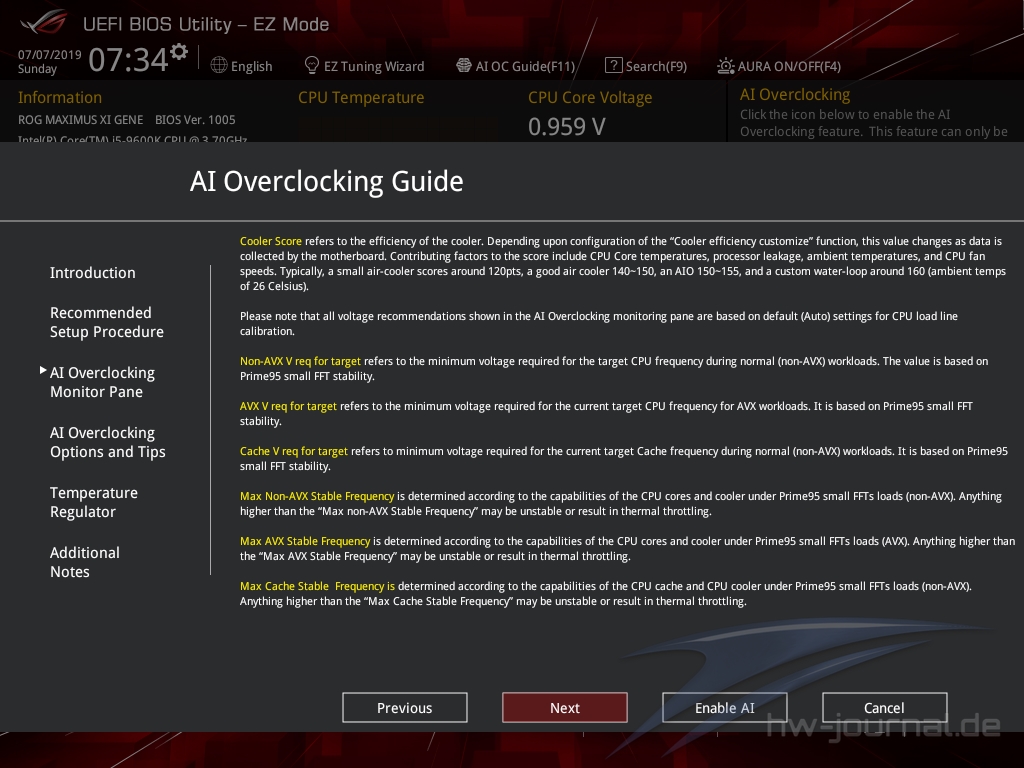The height and width of the screenshot is (768, 1024).
Task: Go to Temperature Regulator section
Action: tap(94, 502)
